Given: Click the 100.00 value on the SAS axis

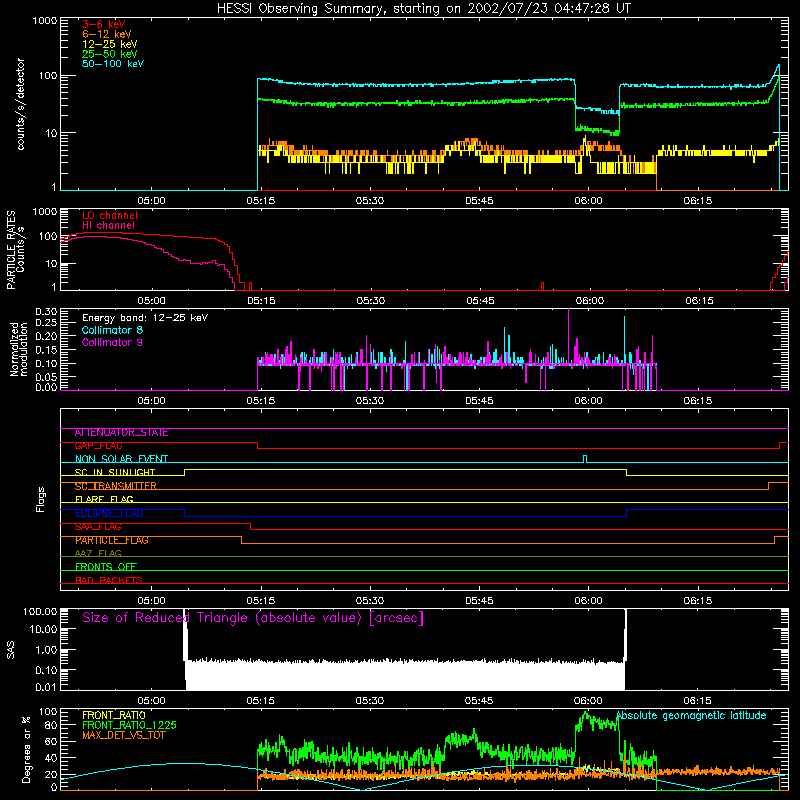Looking at the screenshot, I should coord(40,611).
